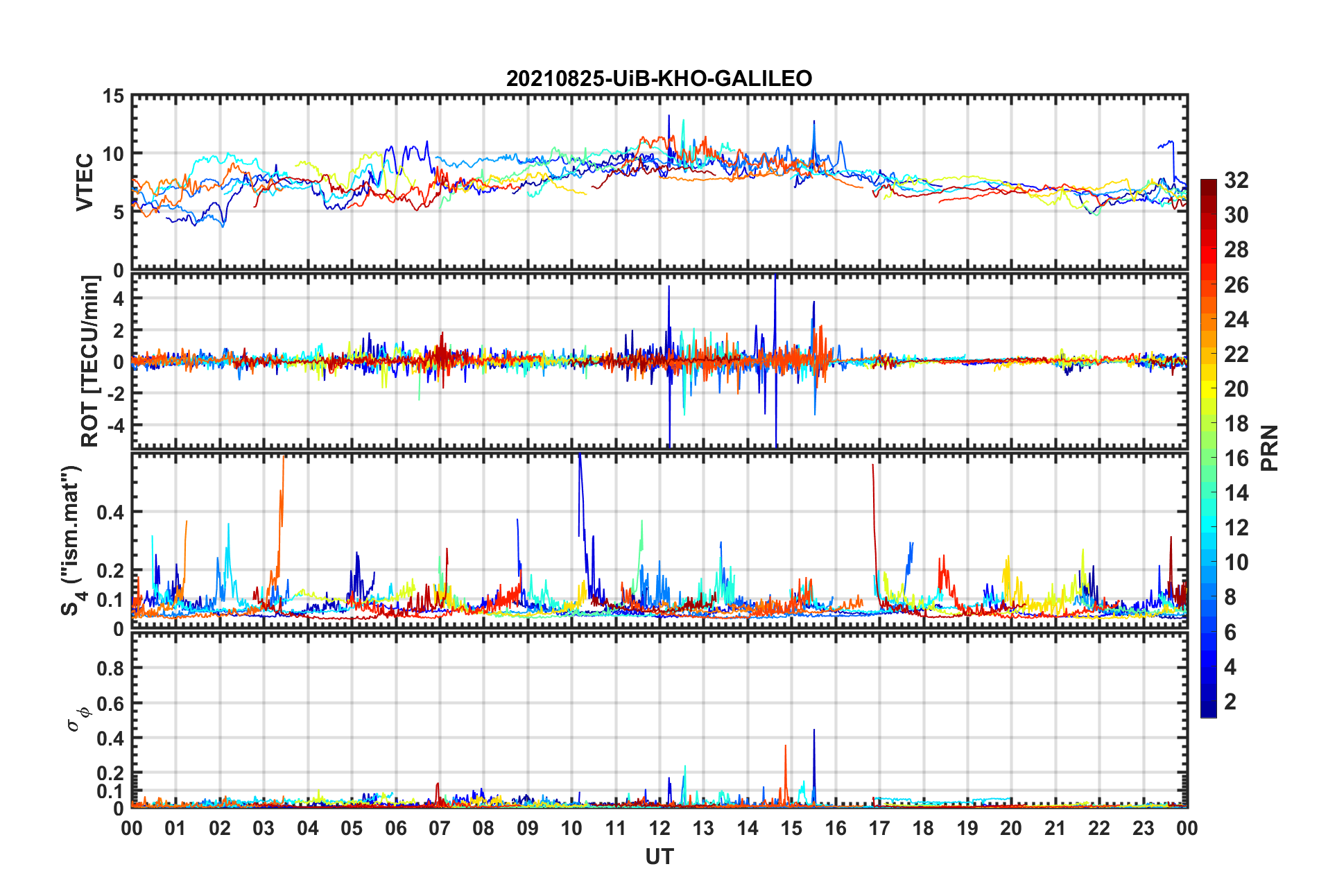The height and width of the screenshot is (896, 1319).
Task: Click x-axis tick label 12
Action: click(x=659, y=828)
